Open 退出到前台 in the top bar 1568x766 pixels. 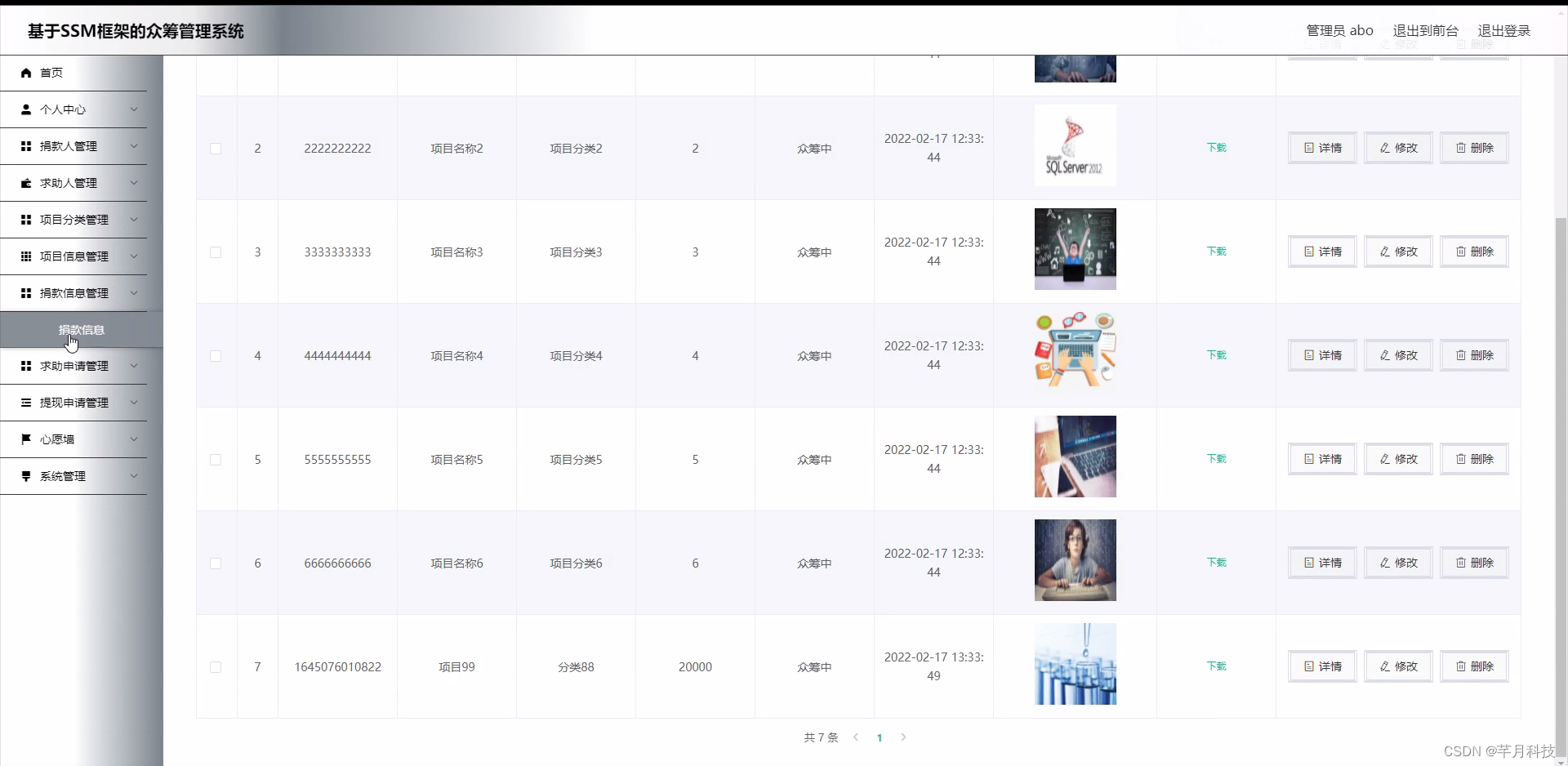(x=1425, y=30)
